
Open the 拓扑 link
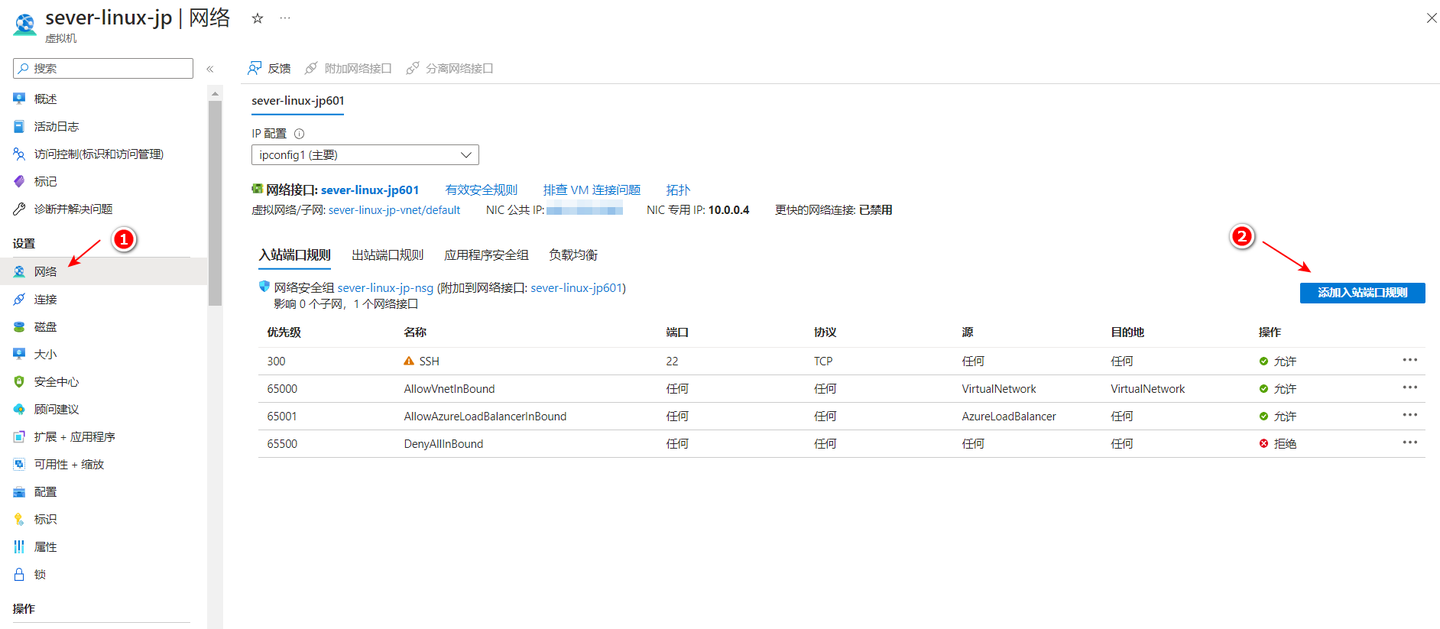(678, 190)
